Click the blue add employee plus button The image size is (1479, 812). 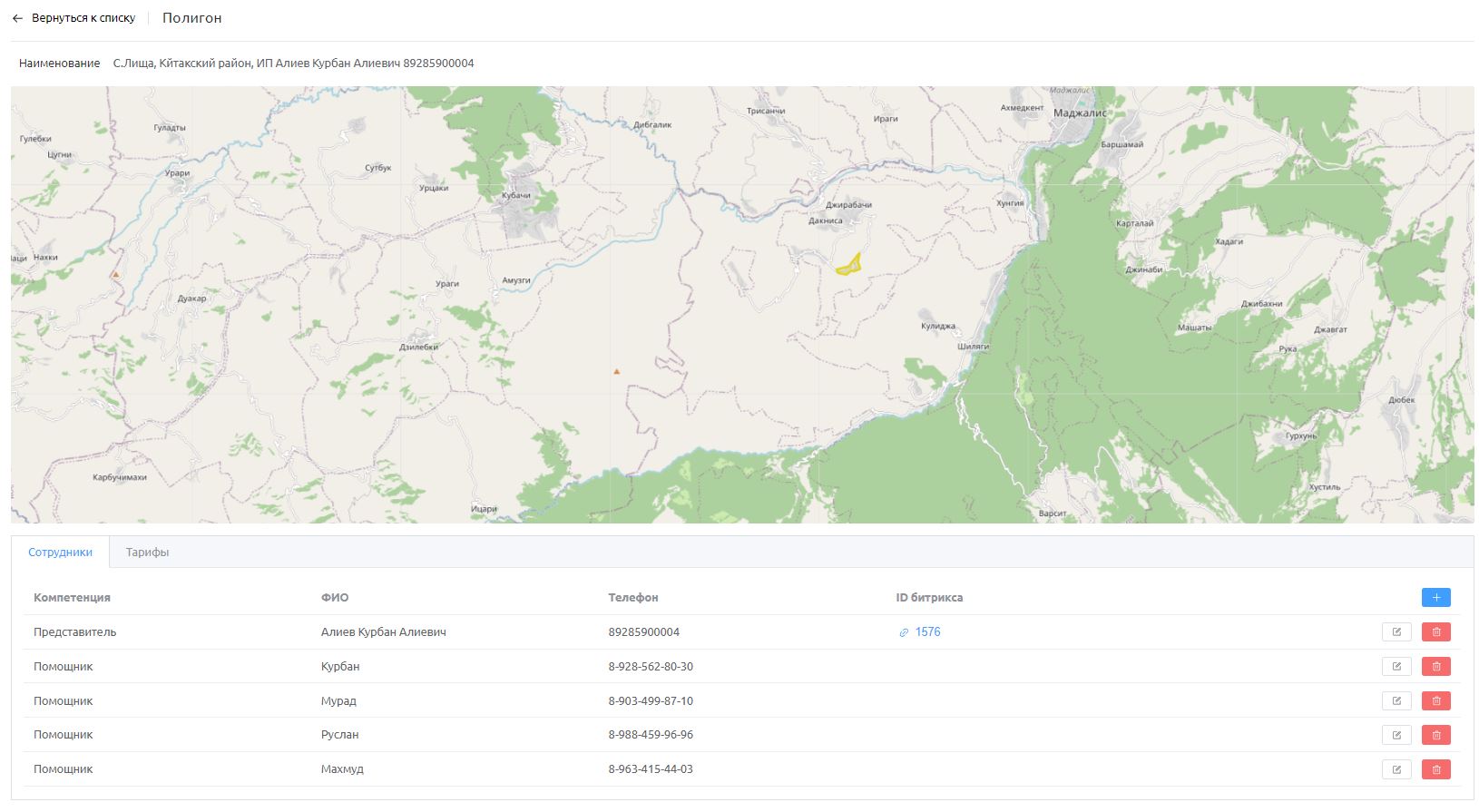pos(1435,597)
